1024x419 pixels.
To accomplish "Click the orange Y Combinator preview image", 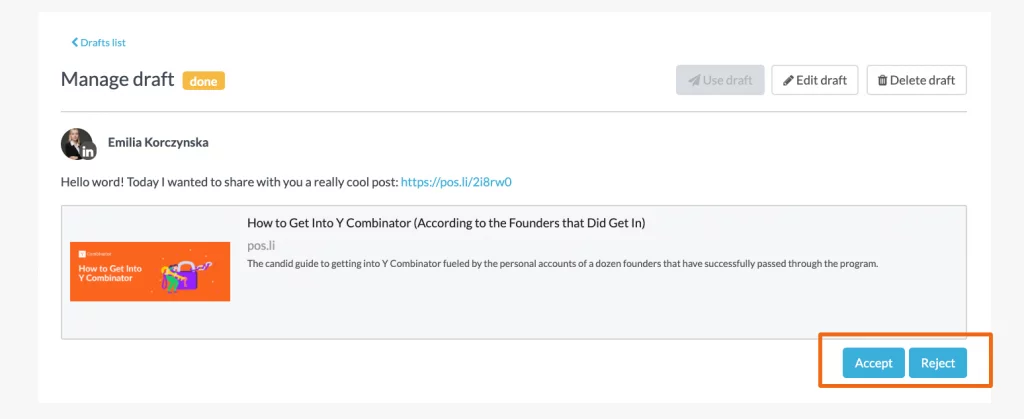I will (x=150, y=272).
